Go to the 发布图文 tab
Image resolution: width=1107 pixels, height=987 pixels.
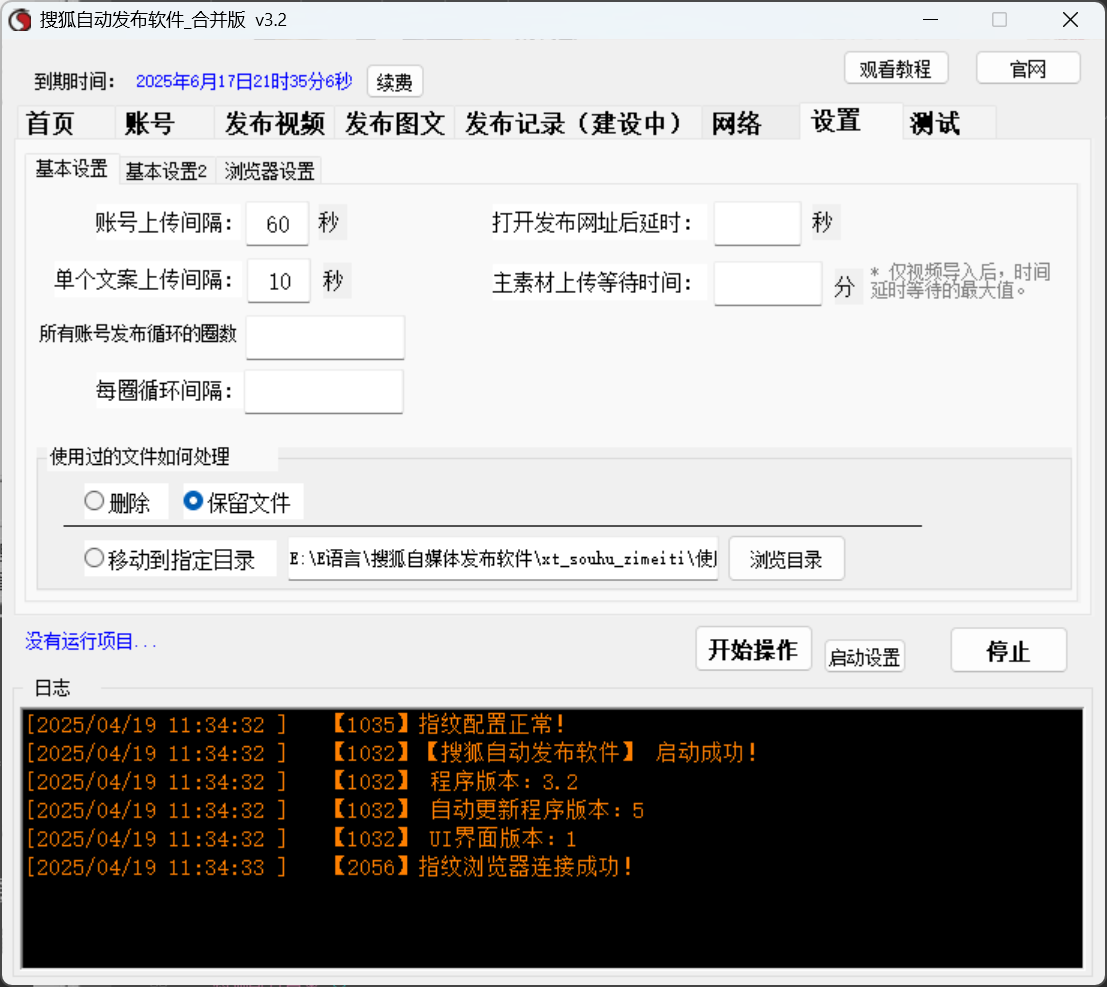[395, 123]
